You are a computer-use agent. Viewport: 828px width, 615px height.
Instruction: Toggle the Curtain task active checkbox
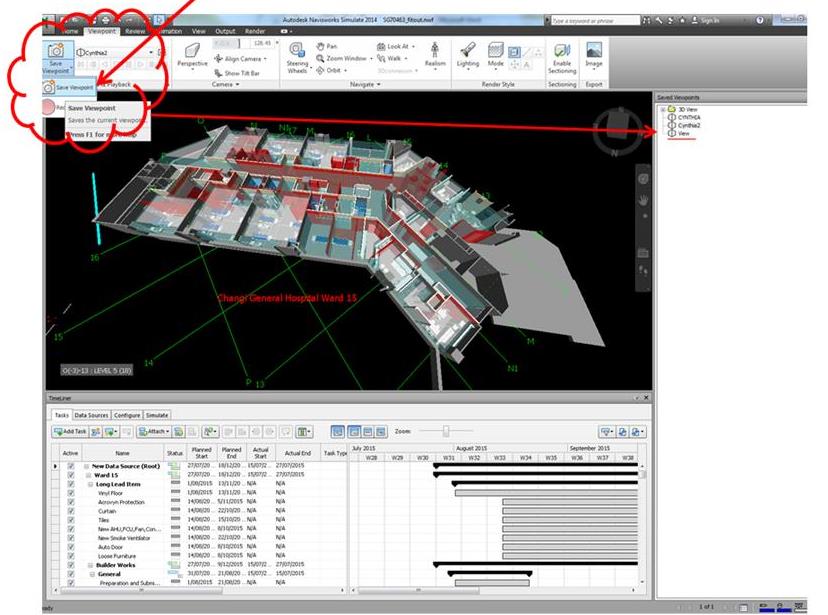tap(69, 513)
